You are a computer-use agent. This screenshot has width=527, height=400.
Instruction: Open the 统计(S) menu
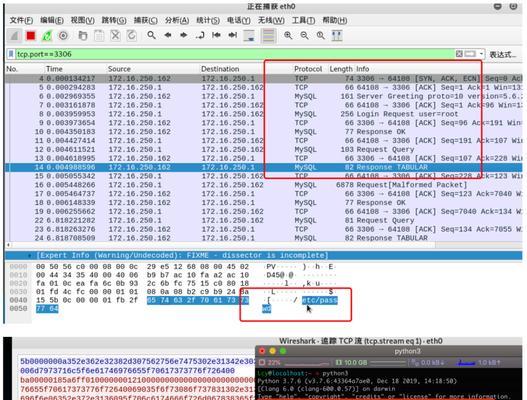pyautogui.click(x=208, y=20)
